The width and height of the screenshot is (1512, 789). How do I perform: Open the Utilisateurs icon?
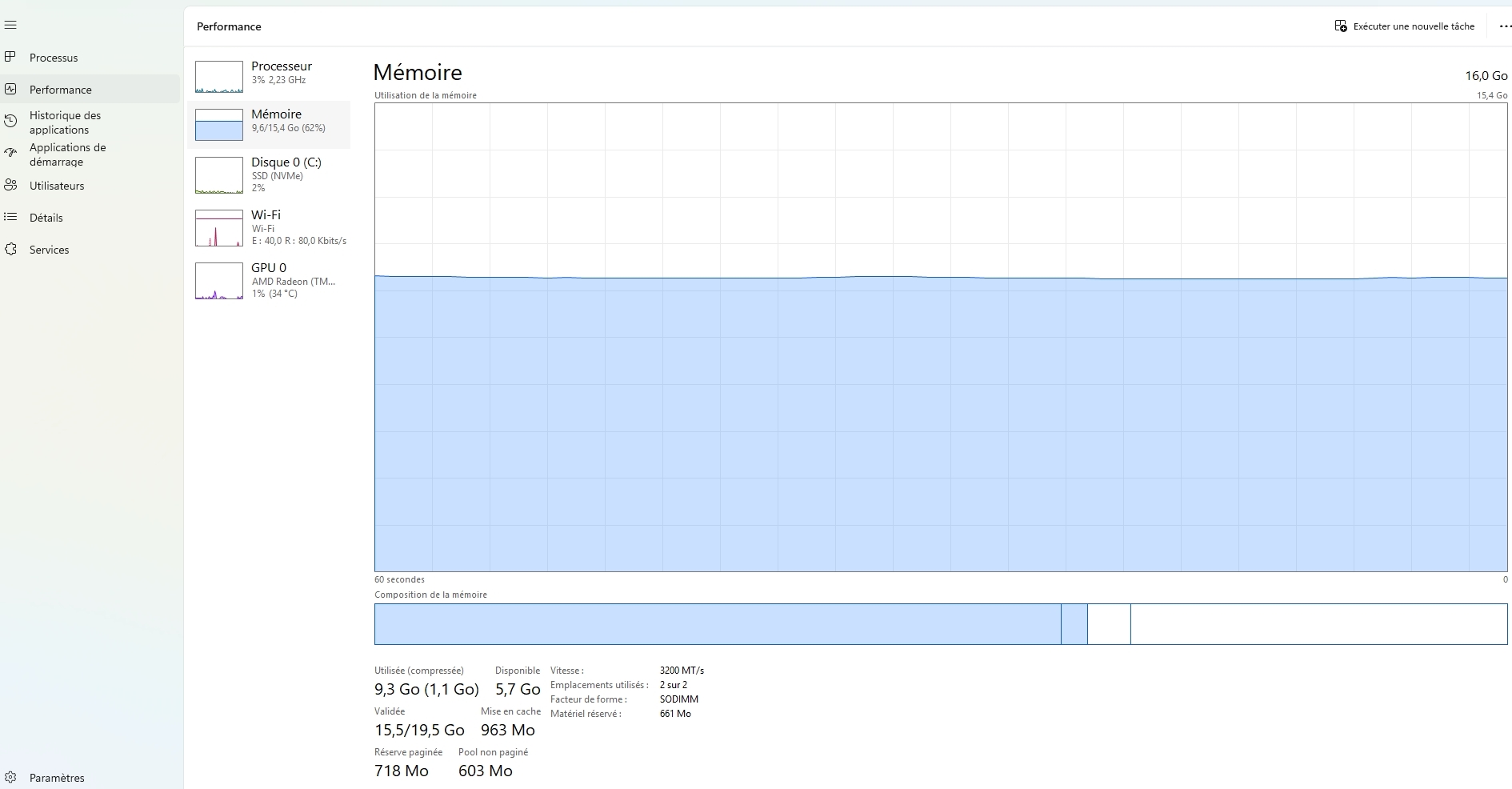10,185
